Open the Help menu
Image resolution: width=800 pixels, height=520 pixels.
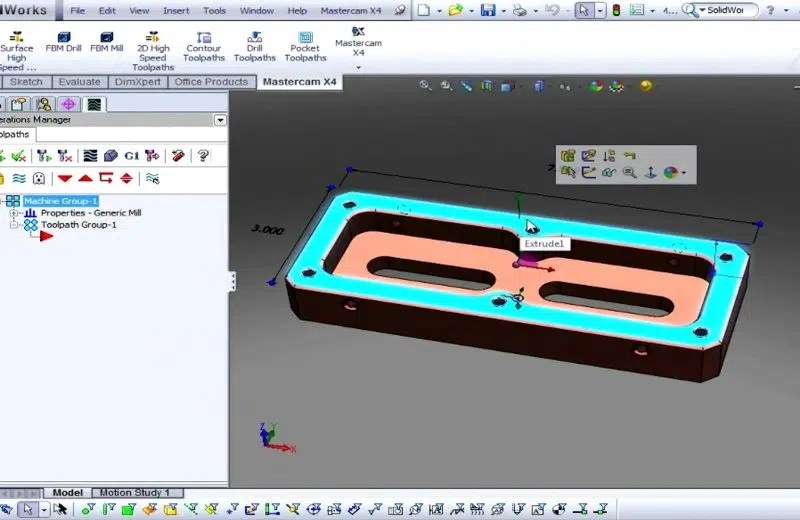click(x=297, y=10)
